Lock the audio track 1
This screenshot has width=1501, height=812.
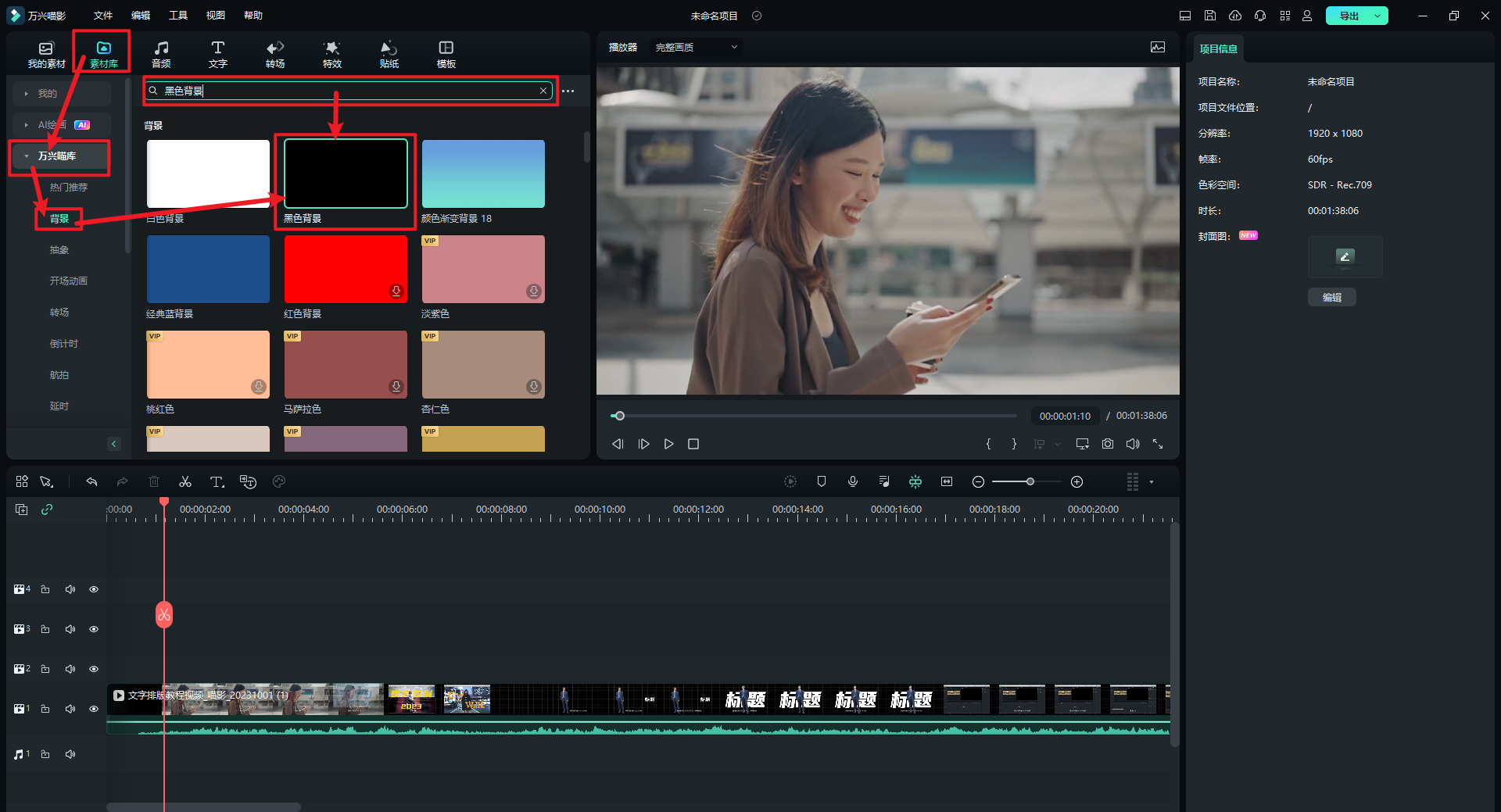45,754
